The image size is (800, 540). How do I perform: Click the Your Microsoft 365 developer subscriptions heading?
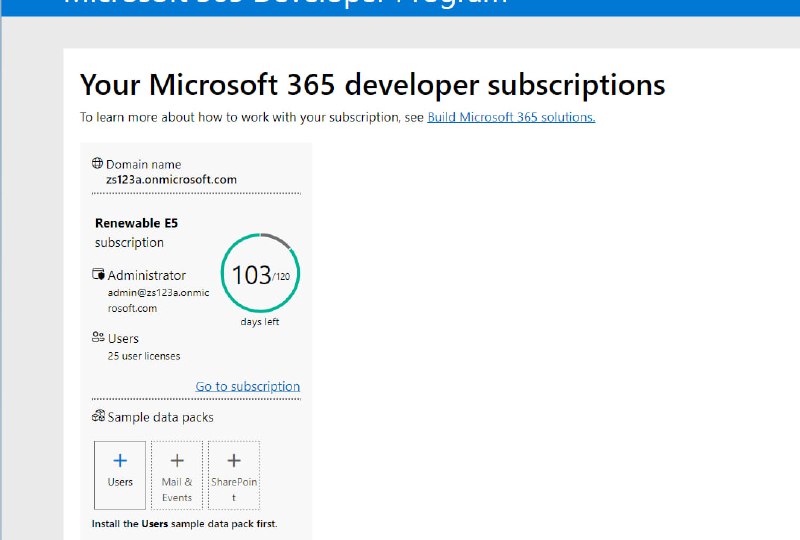372,85
